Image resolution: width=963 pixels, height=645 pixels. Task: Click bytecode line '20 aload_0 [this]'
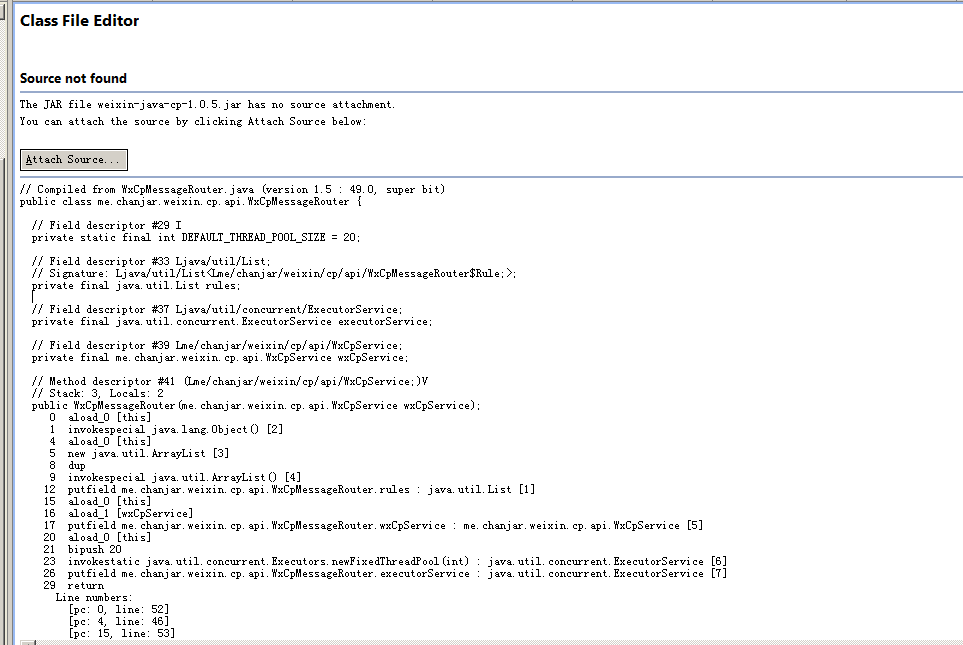pos(97,538)
